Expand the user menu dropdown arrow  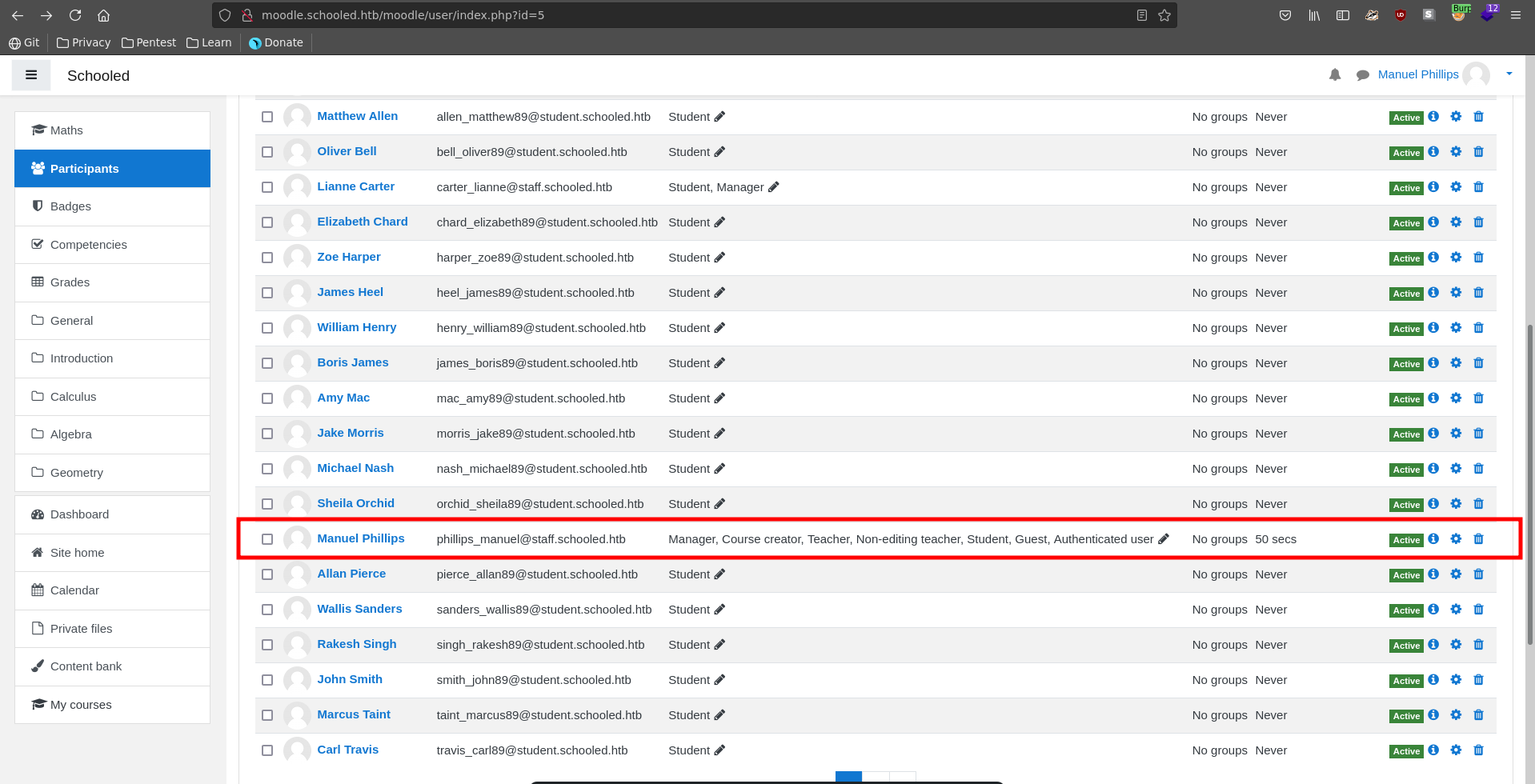click(1509, 74)
